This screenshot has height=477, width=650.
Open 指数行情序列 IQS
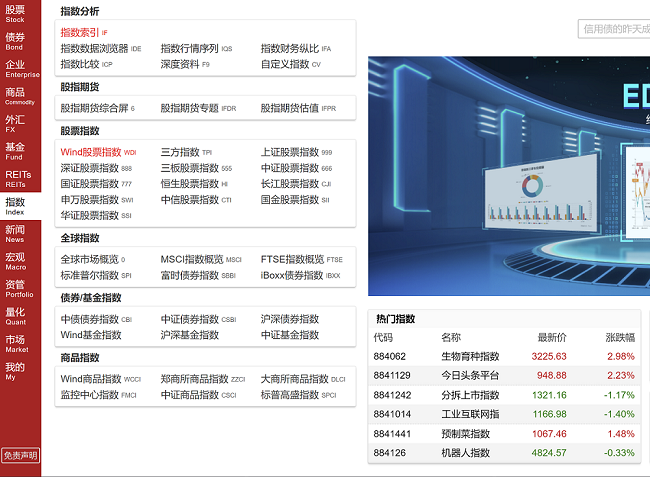[x=196, y=48]
